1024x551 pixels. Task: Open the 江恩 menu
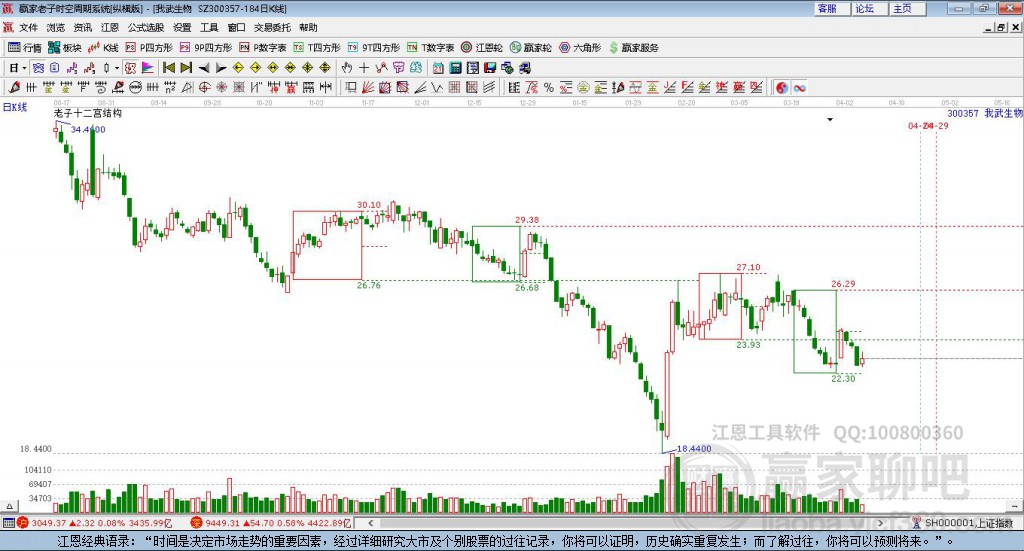coord(110,27)
